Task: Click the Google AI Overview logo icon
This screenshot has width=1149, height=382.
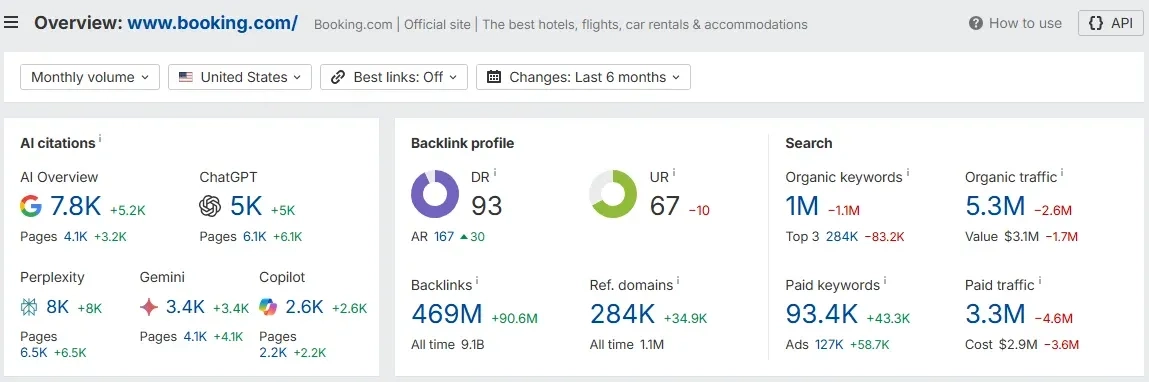Action: 31,207
